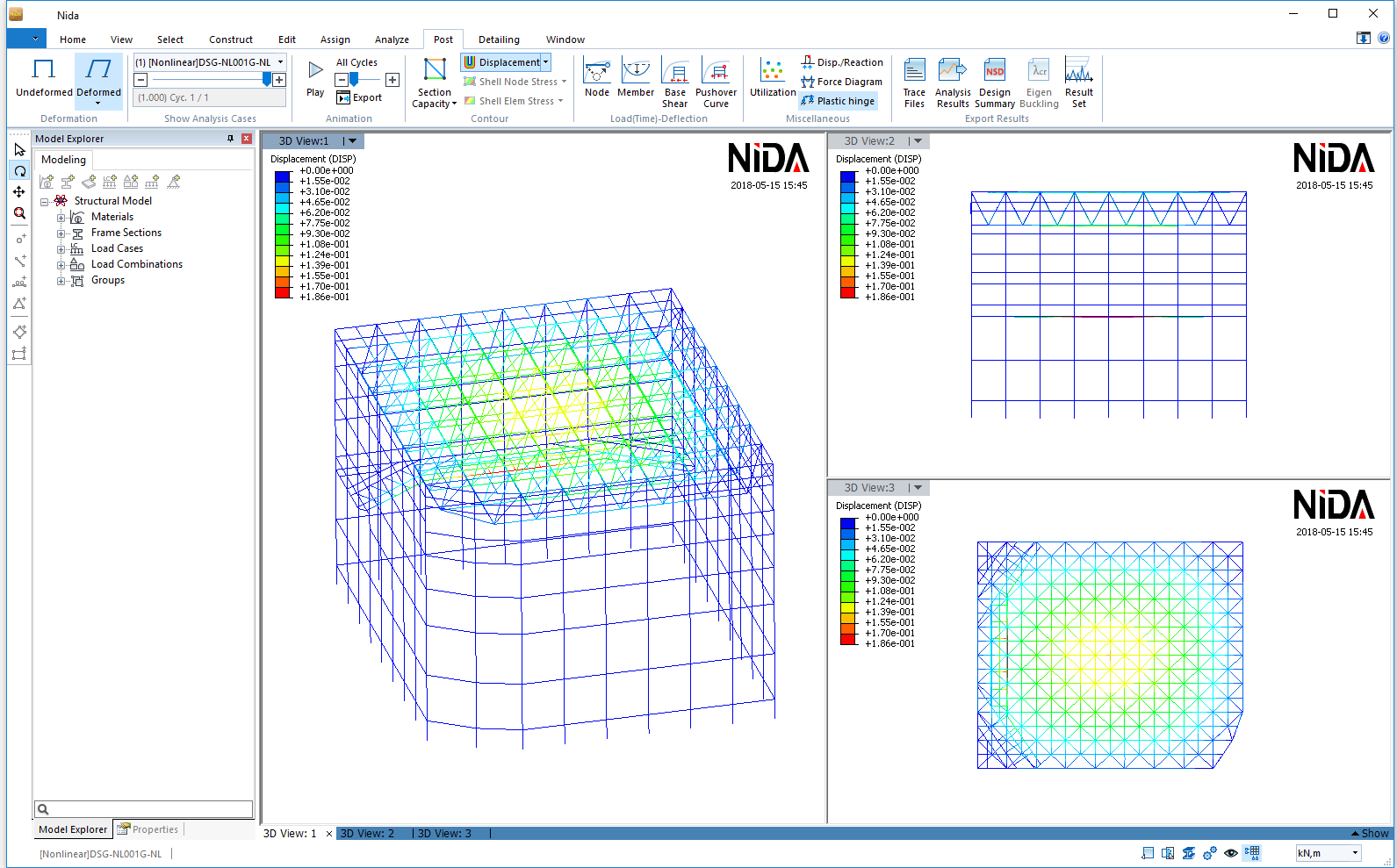Choose the pan move tool
The image size is (1397, 868).
tap(19, 192)
